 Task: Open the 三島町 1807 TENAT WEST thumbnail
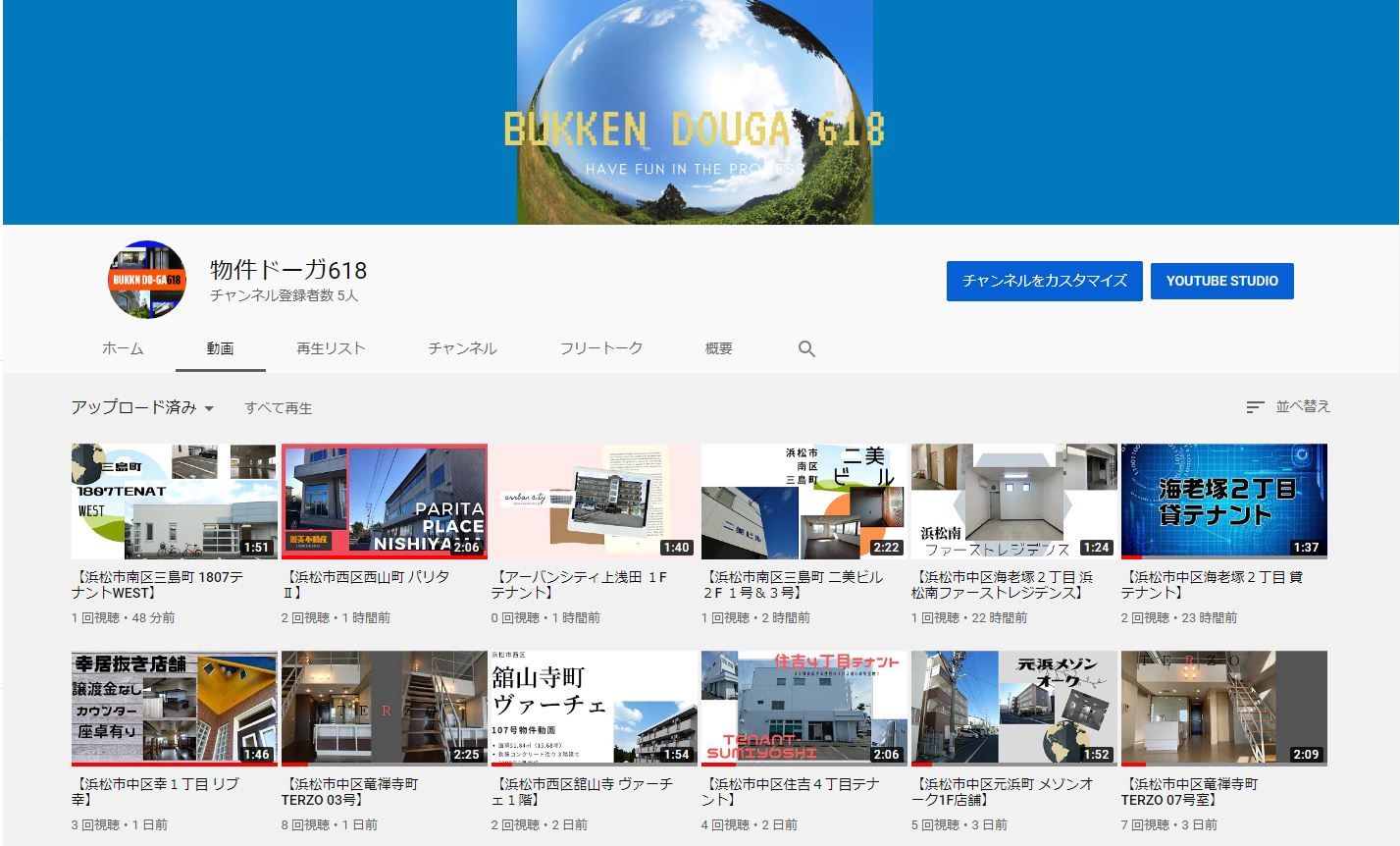tap(174, 502)
